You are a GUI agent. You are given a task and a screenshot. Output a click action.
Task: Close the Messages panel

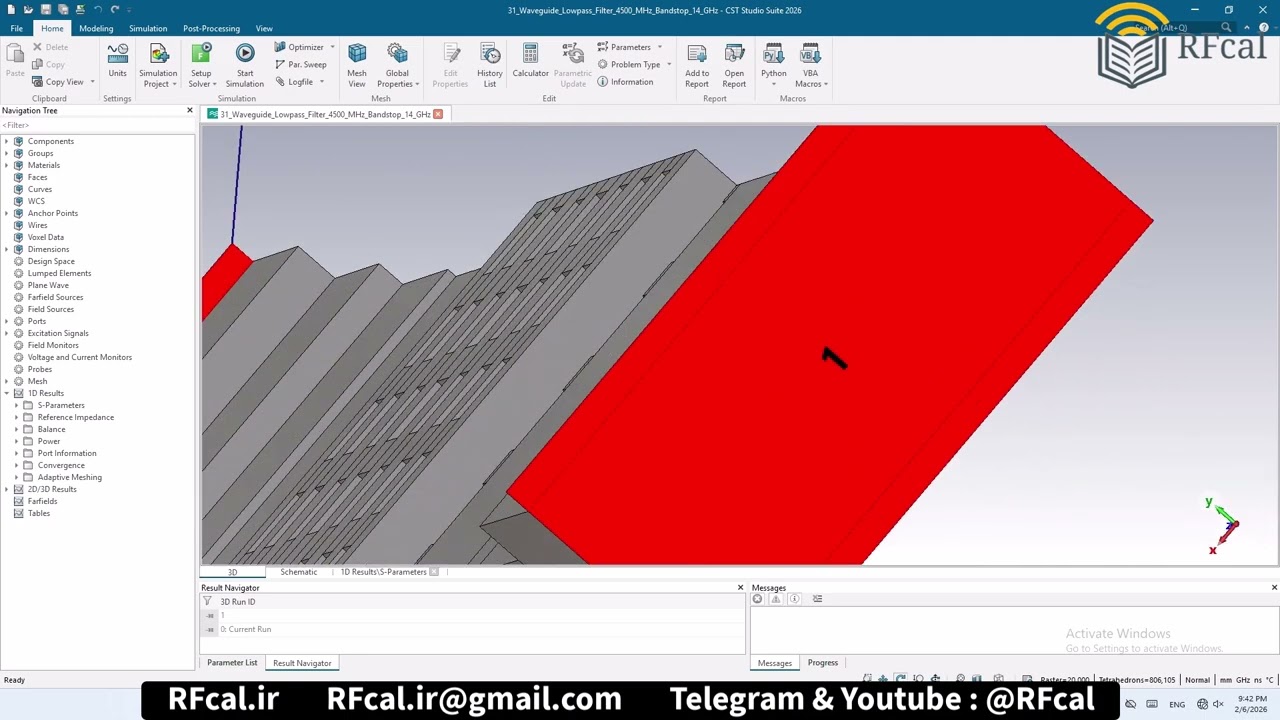1274,588
